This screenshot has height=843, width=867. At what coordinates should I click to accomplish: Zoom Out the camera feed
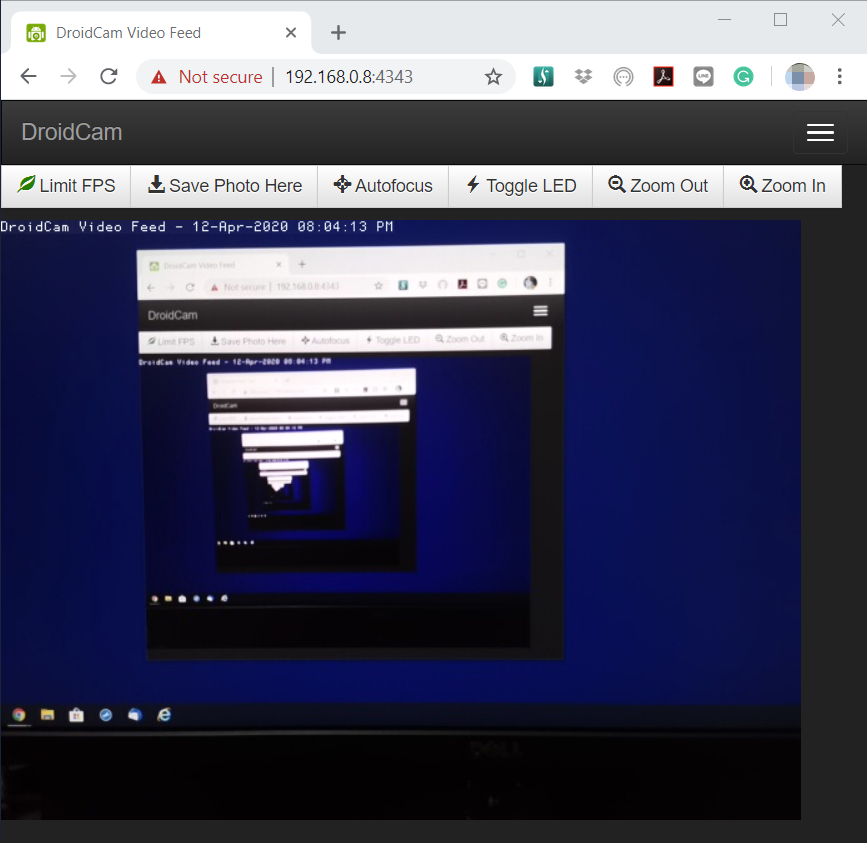click(x=657, y=186)
